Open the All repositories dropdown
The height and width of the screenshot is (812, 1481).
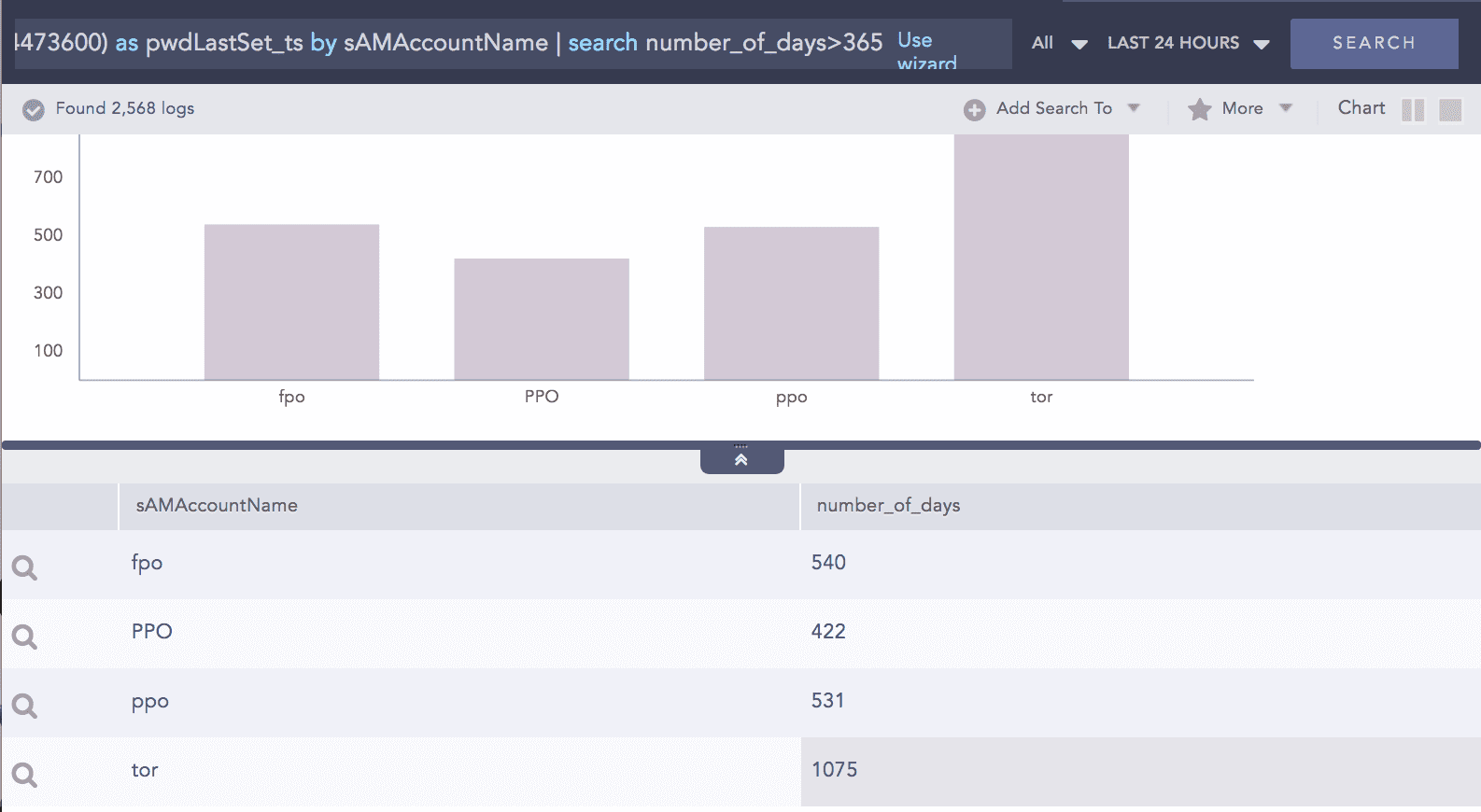[1059, 43]
